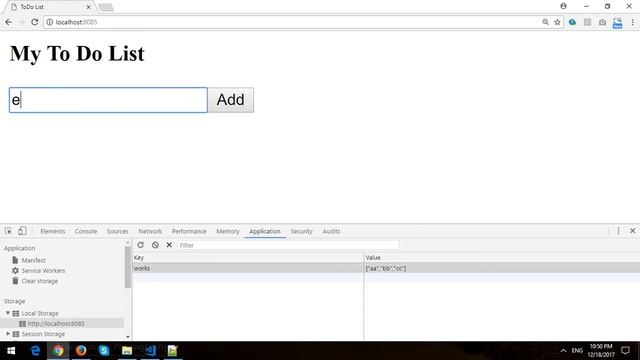Click the Value column header
The height and width of the screenshot is (360, 640).
502,258
